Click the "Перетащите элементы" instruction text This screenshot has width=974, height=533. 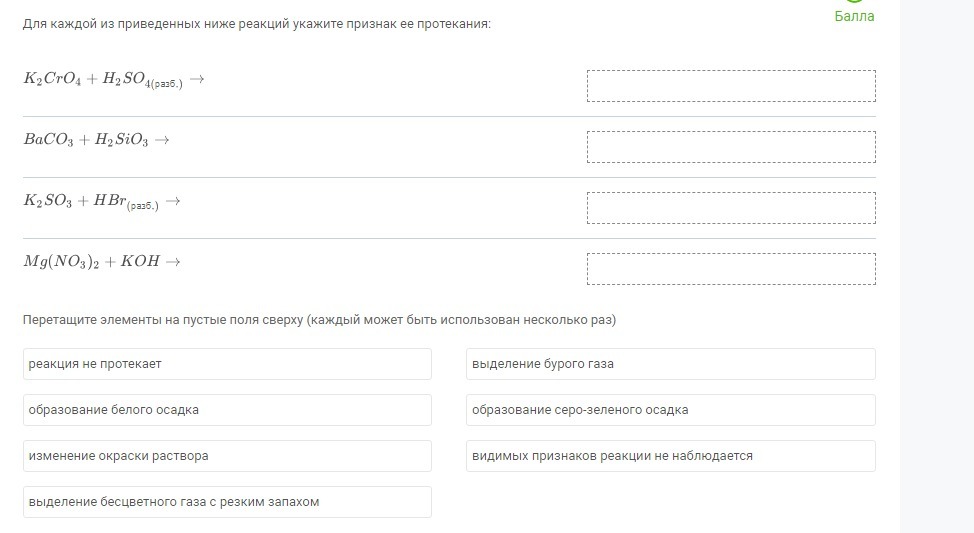(x=320, y=321)
